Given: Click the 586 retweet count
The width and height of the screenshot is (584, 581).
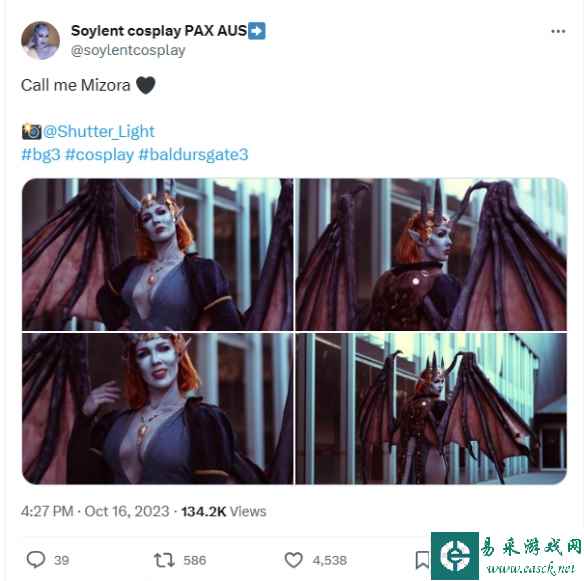Looking at the screenshot, I should (x=194, y=560).
